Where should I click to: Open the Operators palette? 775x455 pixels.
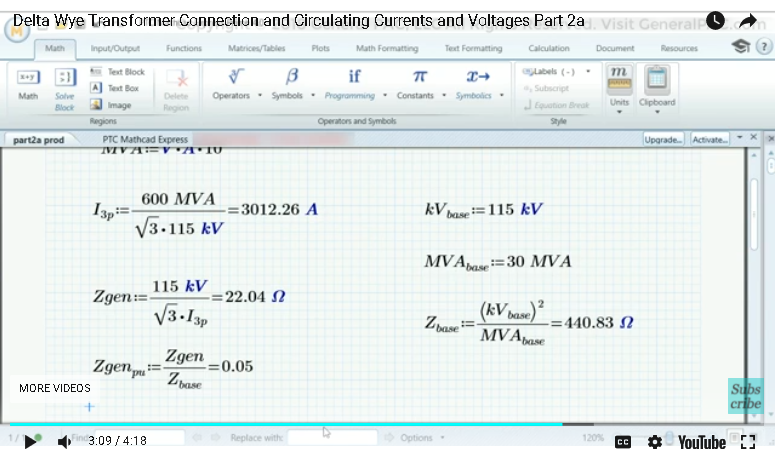(235, 76)
